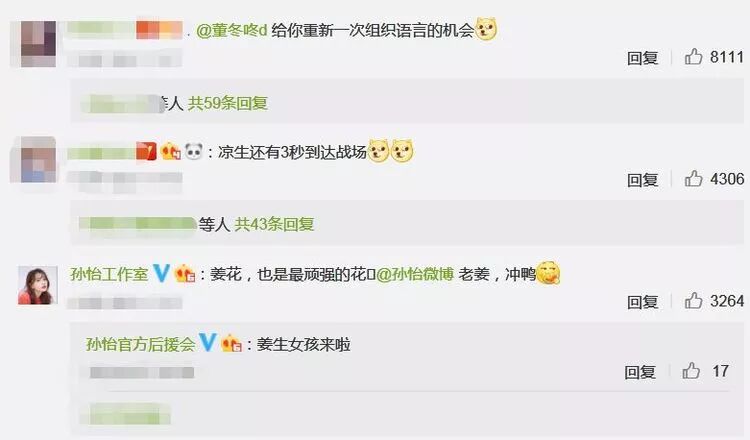
Task: Click the verified V badge beside 孙怡官方后援会
Action: (x=208, y=343)
